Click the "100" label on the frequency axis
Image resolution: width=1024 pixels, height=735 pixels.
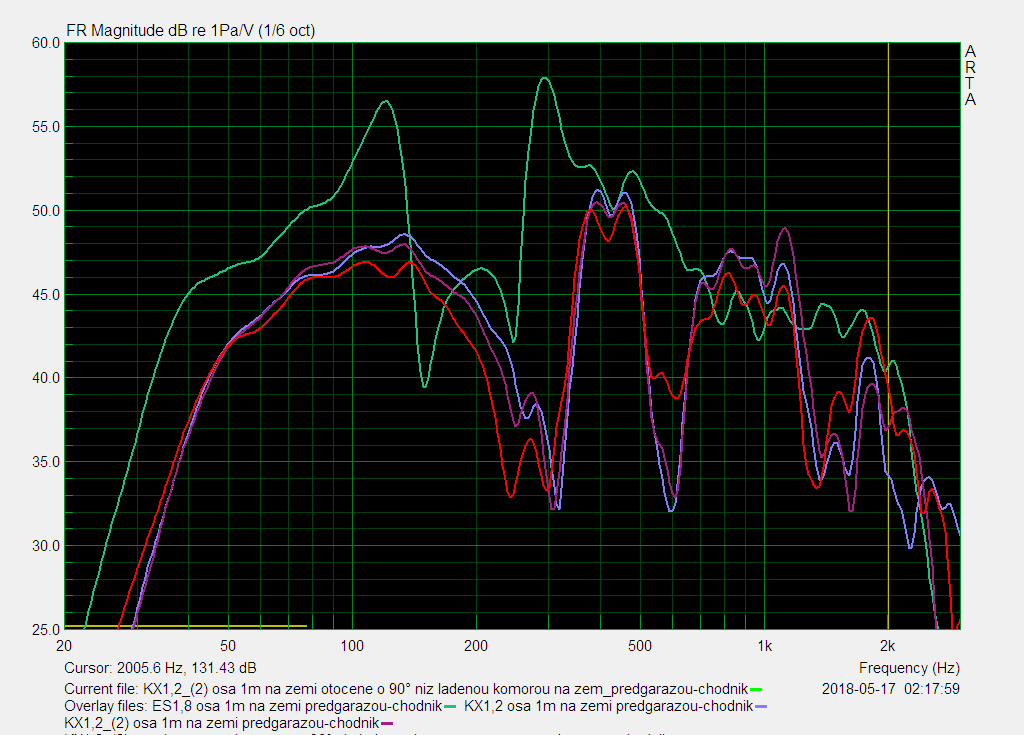click(x=352, y=646)
